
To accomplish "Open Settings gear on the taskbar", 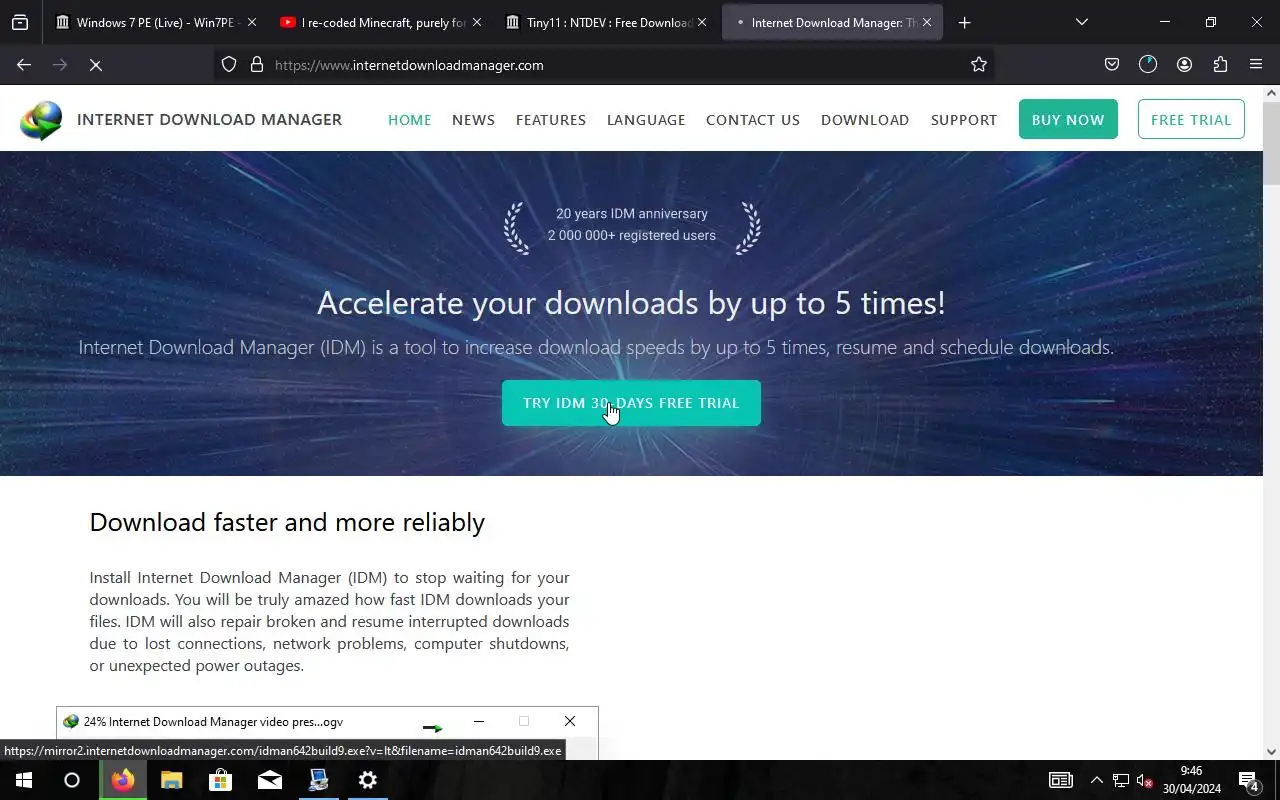I will click(x=368, y=780).
